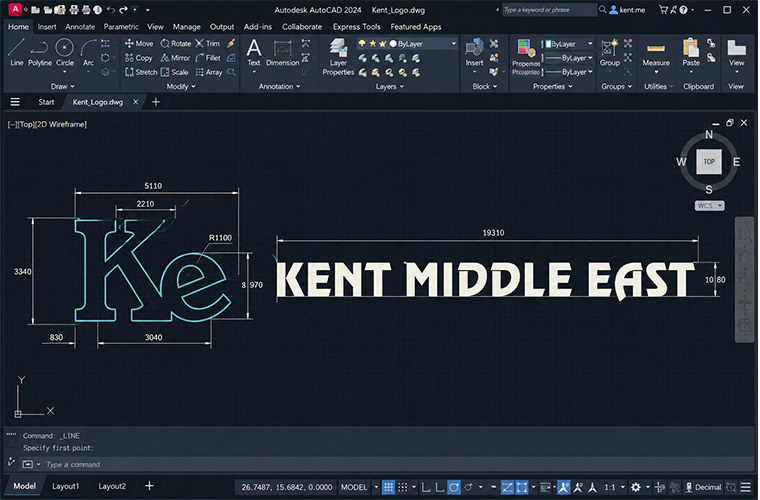Expand the Block panel
Screen dimensions: 760x500
coord(485,86)
